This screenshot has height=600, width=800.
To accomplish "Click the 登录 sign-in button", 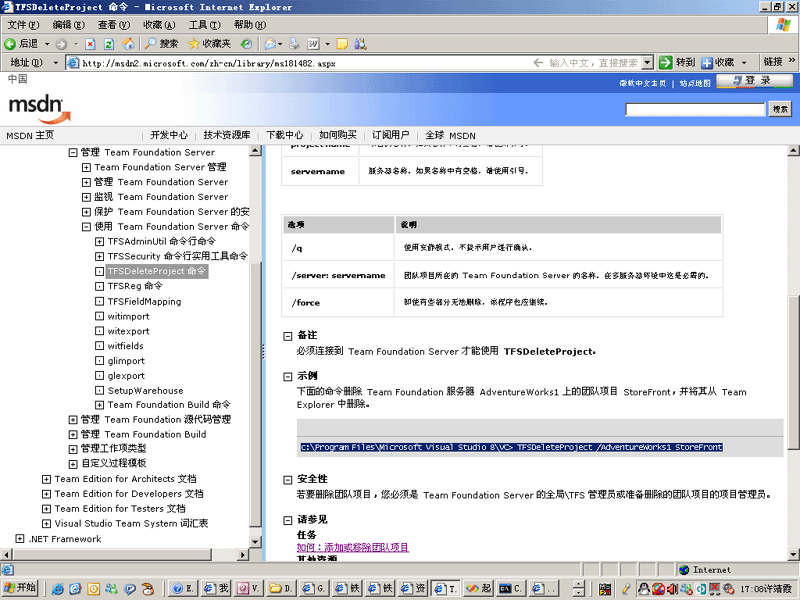I will [754, 81].
